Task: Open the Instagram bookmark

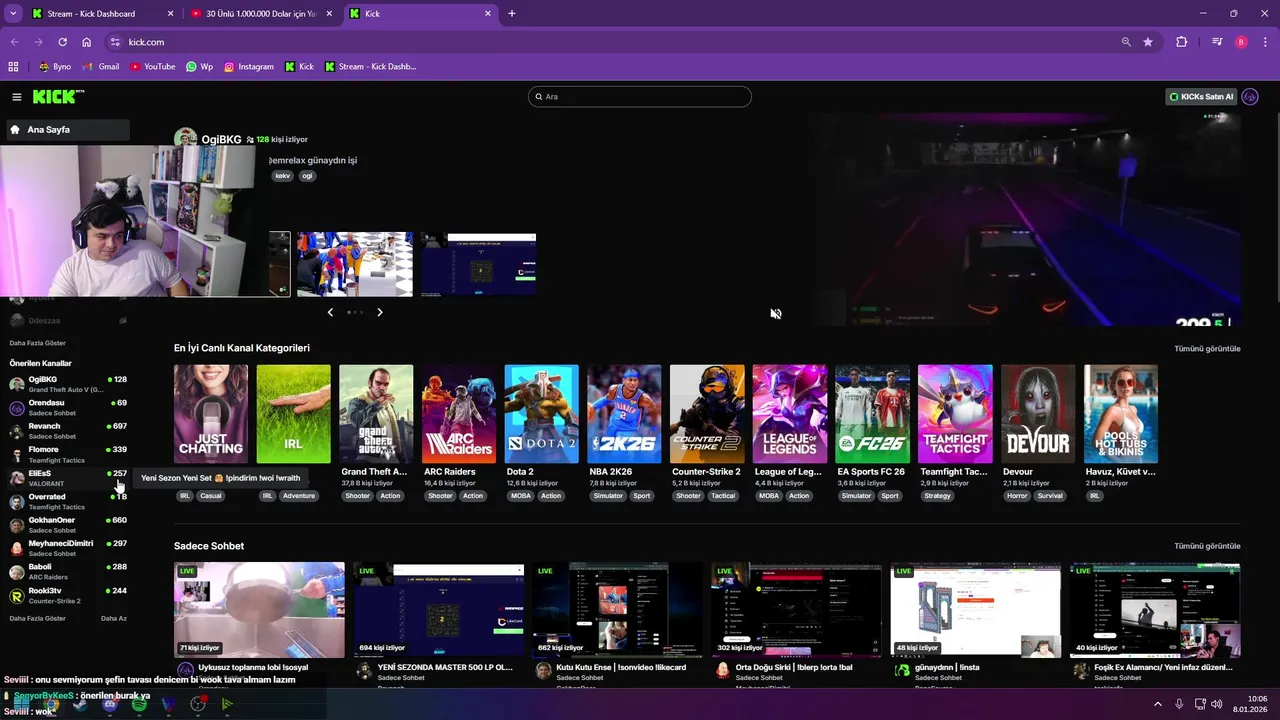Action: pyautogui.click(x=249, y=67)
